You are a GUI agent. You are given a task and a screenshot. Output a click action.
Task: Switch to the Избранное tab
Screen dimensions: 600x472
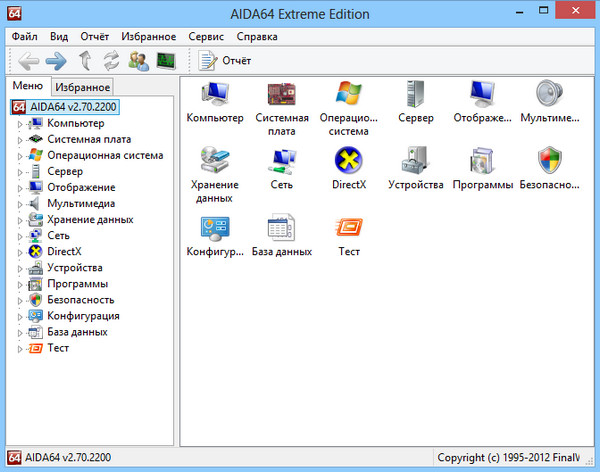pos(82,88)
